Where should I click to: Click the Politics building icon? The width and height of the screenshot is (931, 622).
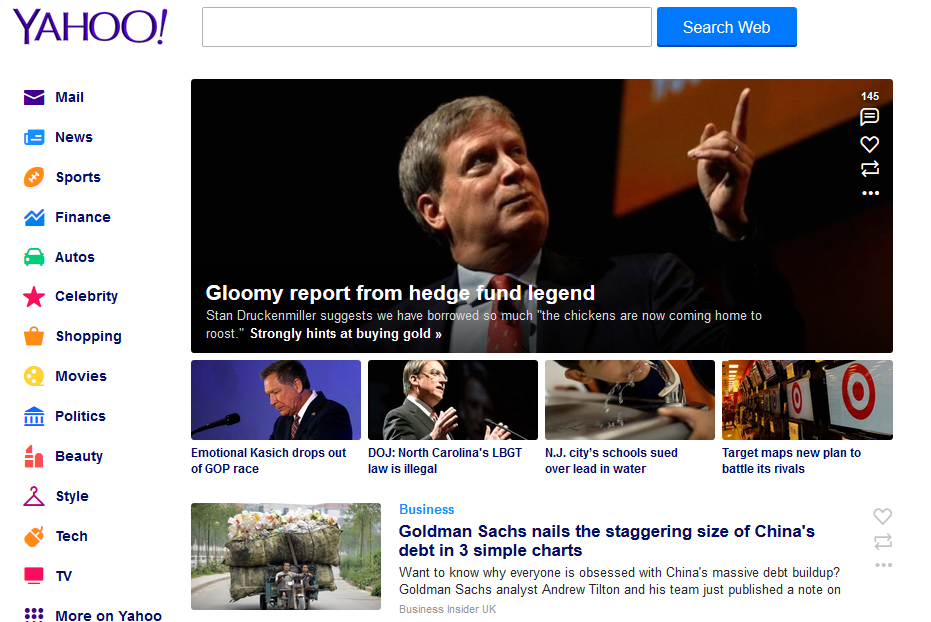click(34, 416)
